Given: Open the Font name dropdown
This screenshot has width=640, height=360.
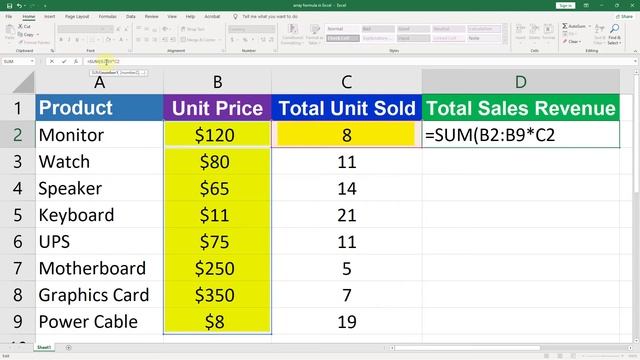Looking at the screenshot, I should click(x=104, y=29).
